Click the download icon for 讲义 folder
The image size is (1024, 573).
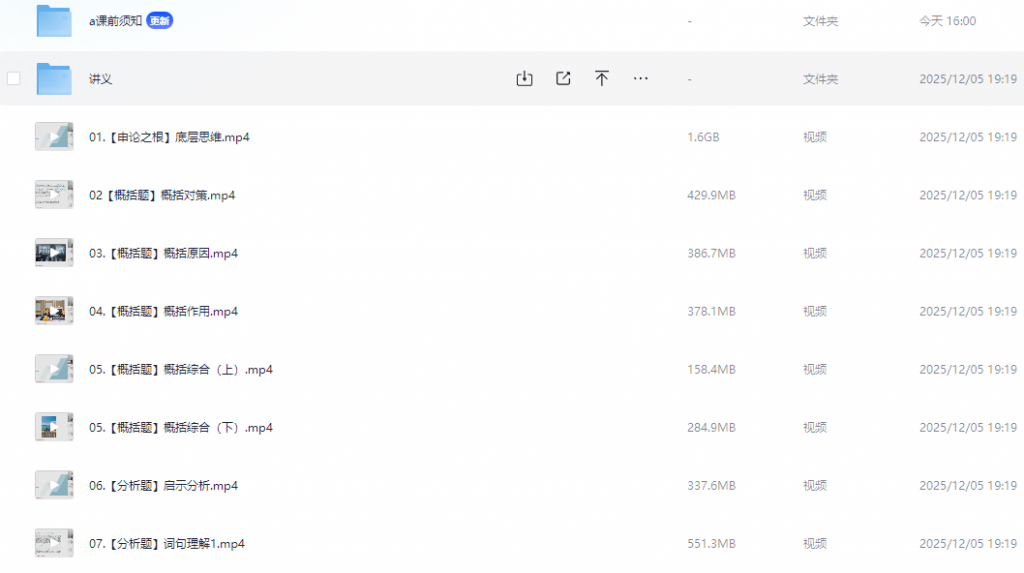[x=524, y=79]
